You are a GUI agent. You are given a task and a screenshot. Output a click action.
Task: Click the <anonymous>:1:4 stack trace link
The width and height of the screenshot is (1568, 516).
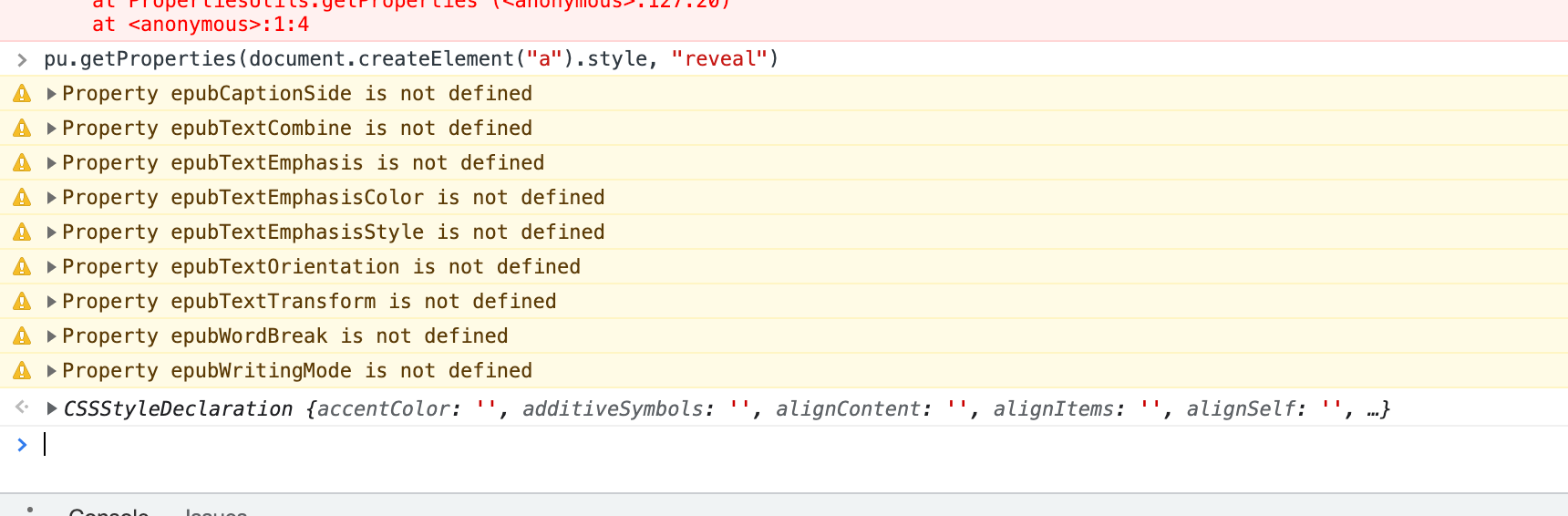coord(219,25)
